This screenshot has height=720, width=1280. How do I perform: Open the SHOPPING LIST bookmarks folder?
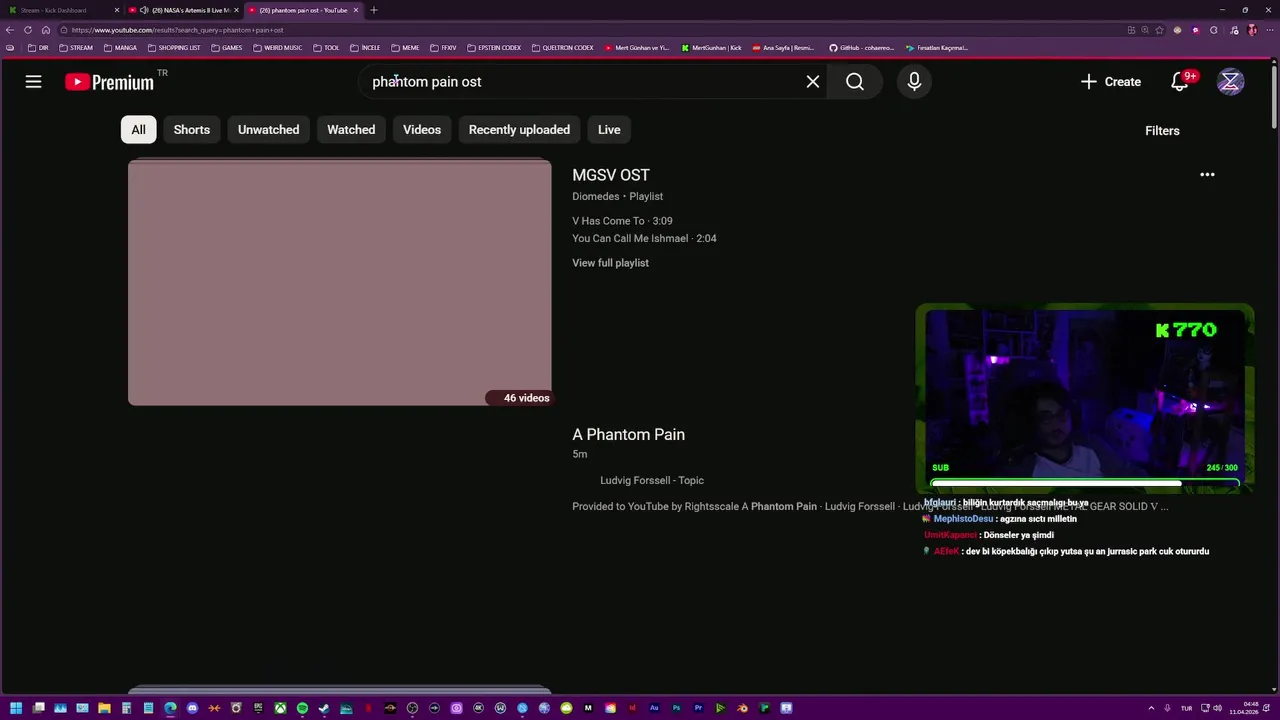[174, 48]
